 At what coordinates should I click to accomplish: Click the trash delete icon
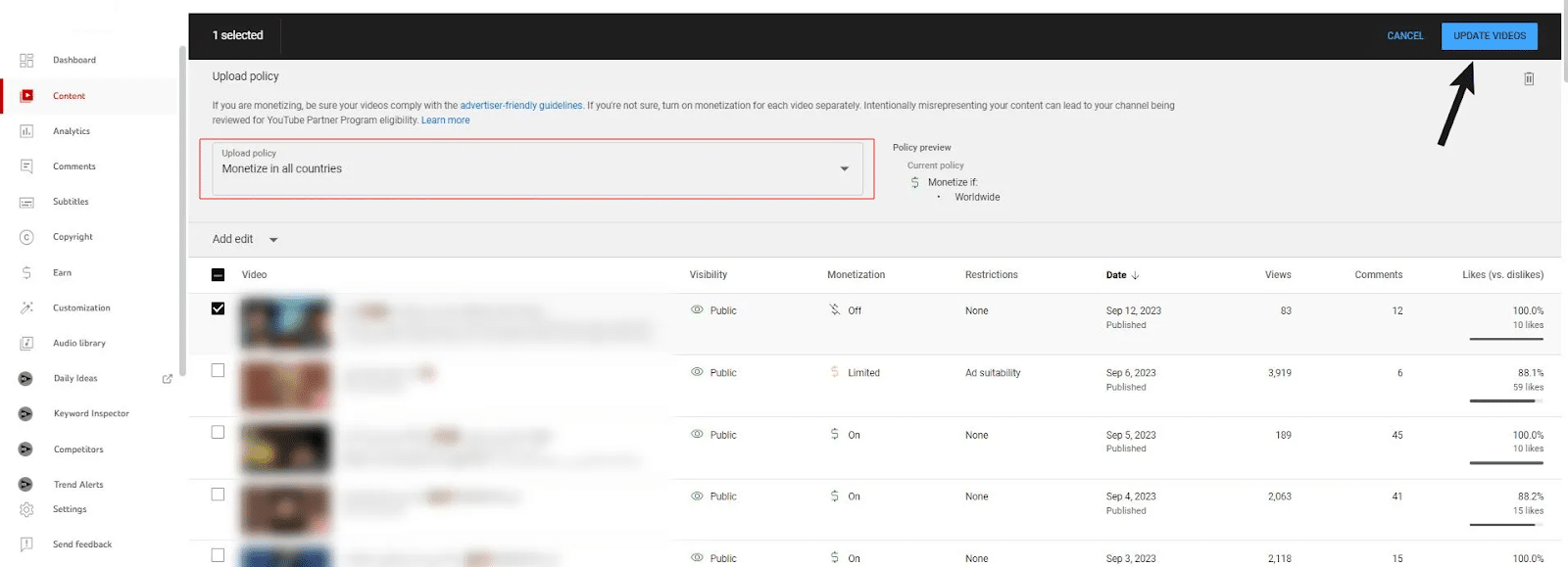pyautogui.click(x=1528, y=78)
